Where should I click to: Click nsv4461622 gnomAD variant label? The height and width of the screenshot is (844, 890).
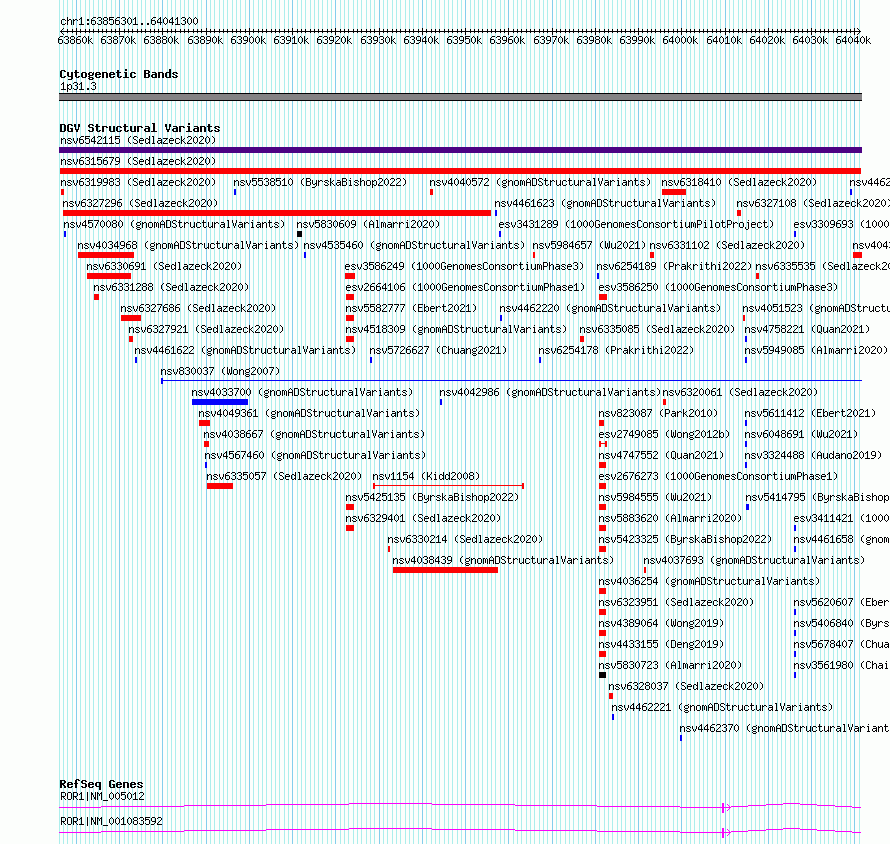point(245,350)
